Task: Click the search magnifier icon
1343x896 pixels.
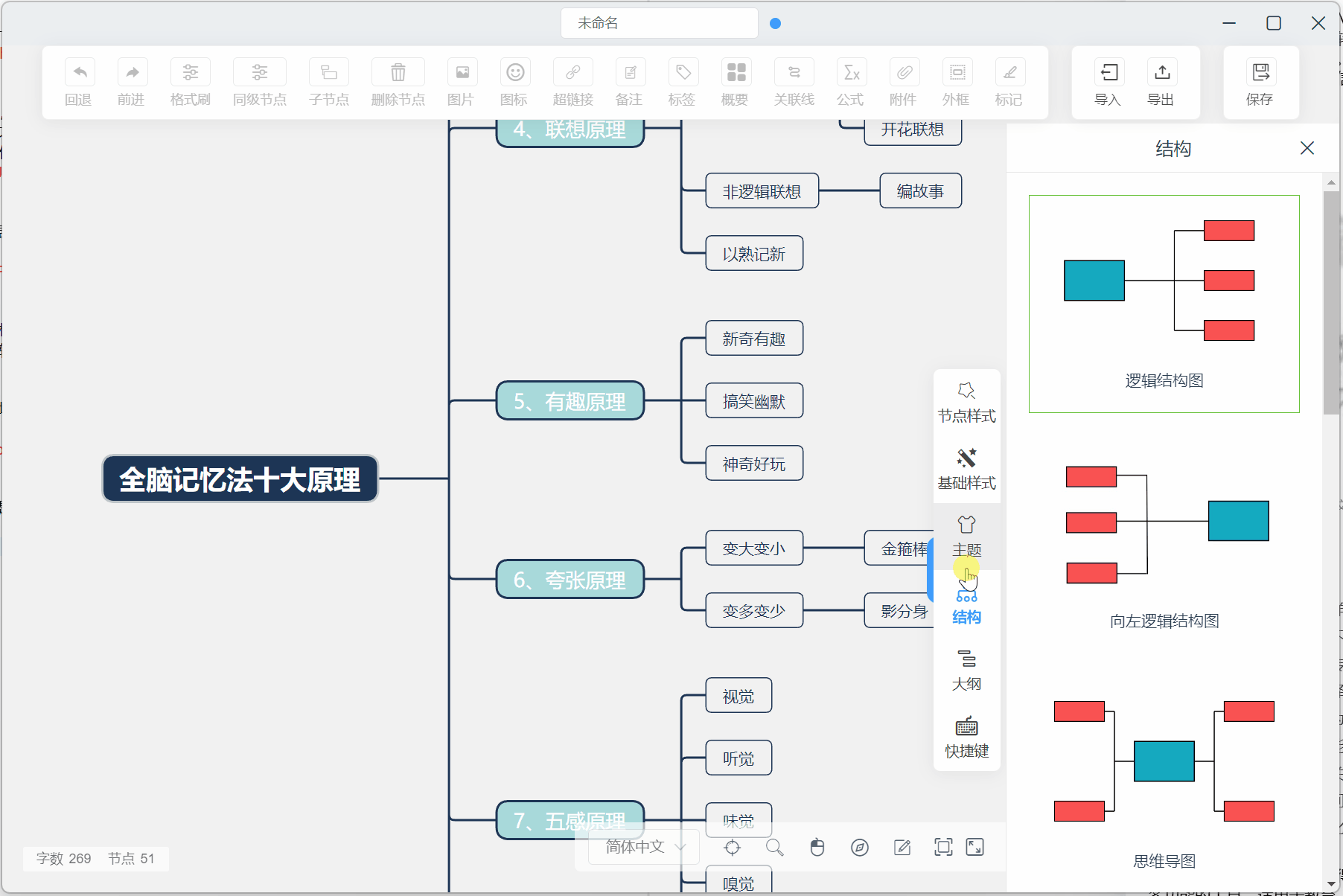Action: (x=775, y=847)
